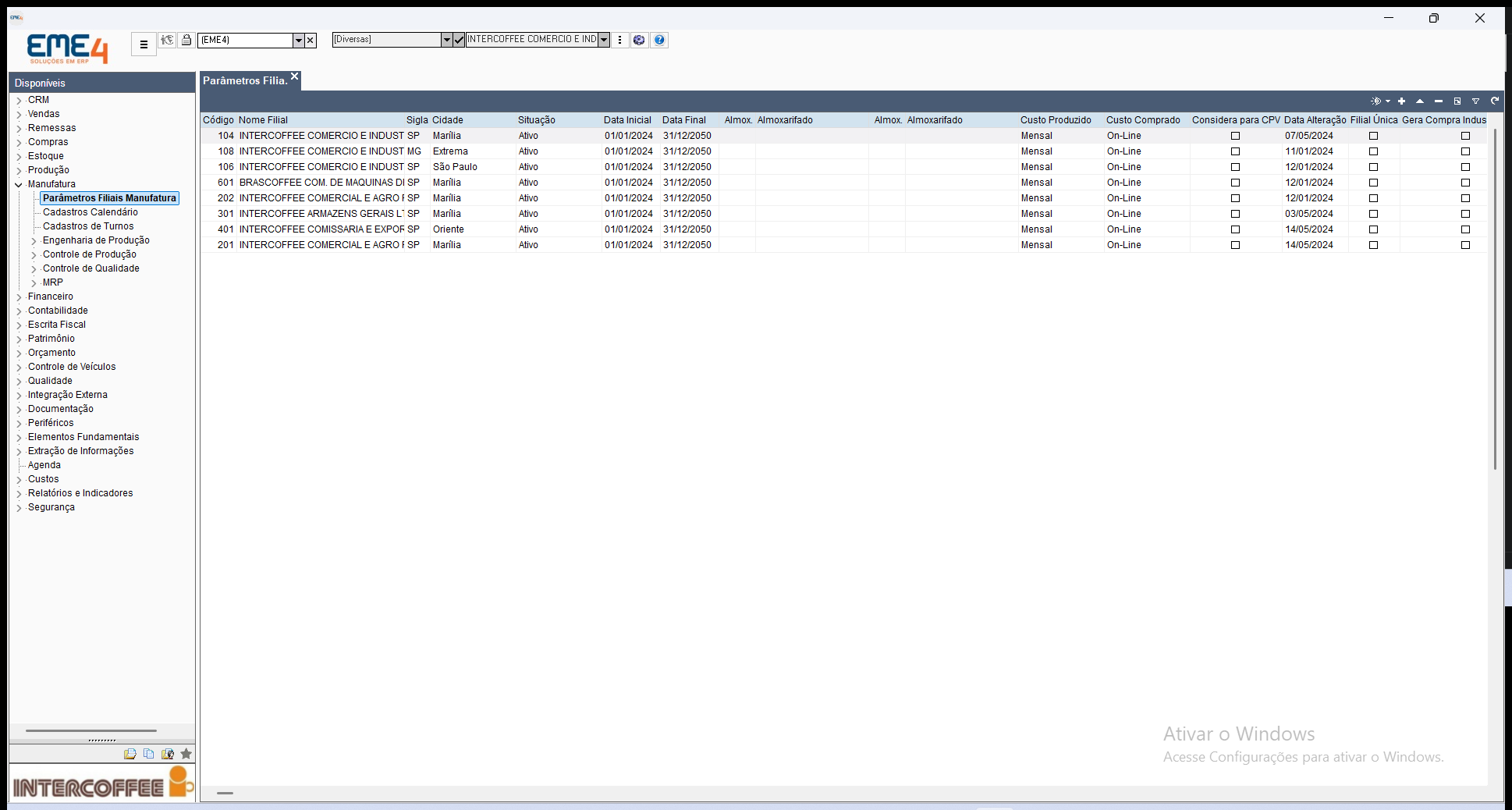The width and height of the screenshot is (1512, 810).
Task: Click the expand window icon in grid toolbar
Action: point(1457,101)
